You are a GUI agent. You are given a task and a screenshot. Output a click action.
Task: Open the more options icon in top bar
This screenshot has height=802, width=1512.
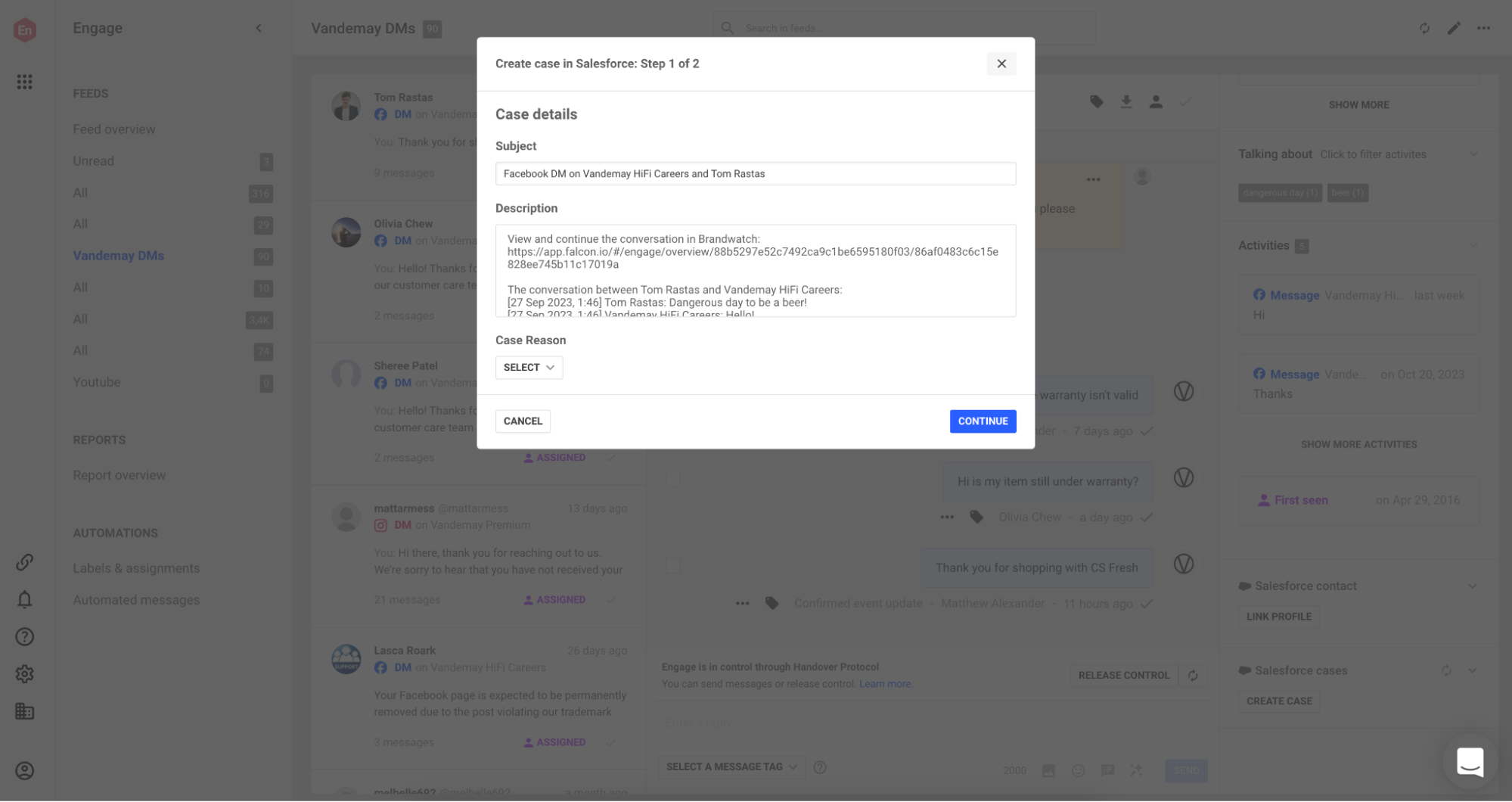tap(1483, 28)
